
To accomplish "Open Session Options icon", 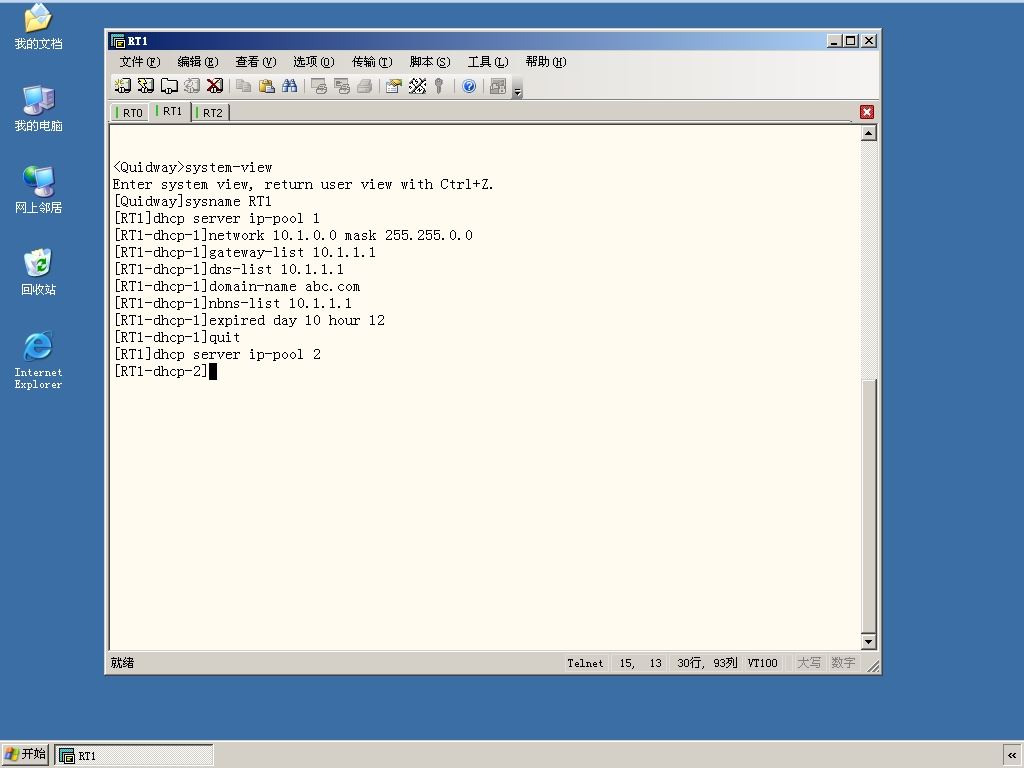I will click(393, 86).
